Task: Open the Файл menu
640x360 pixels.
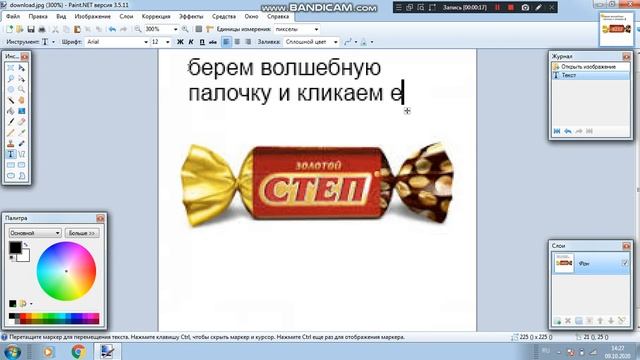Action: point(13,17)
